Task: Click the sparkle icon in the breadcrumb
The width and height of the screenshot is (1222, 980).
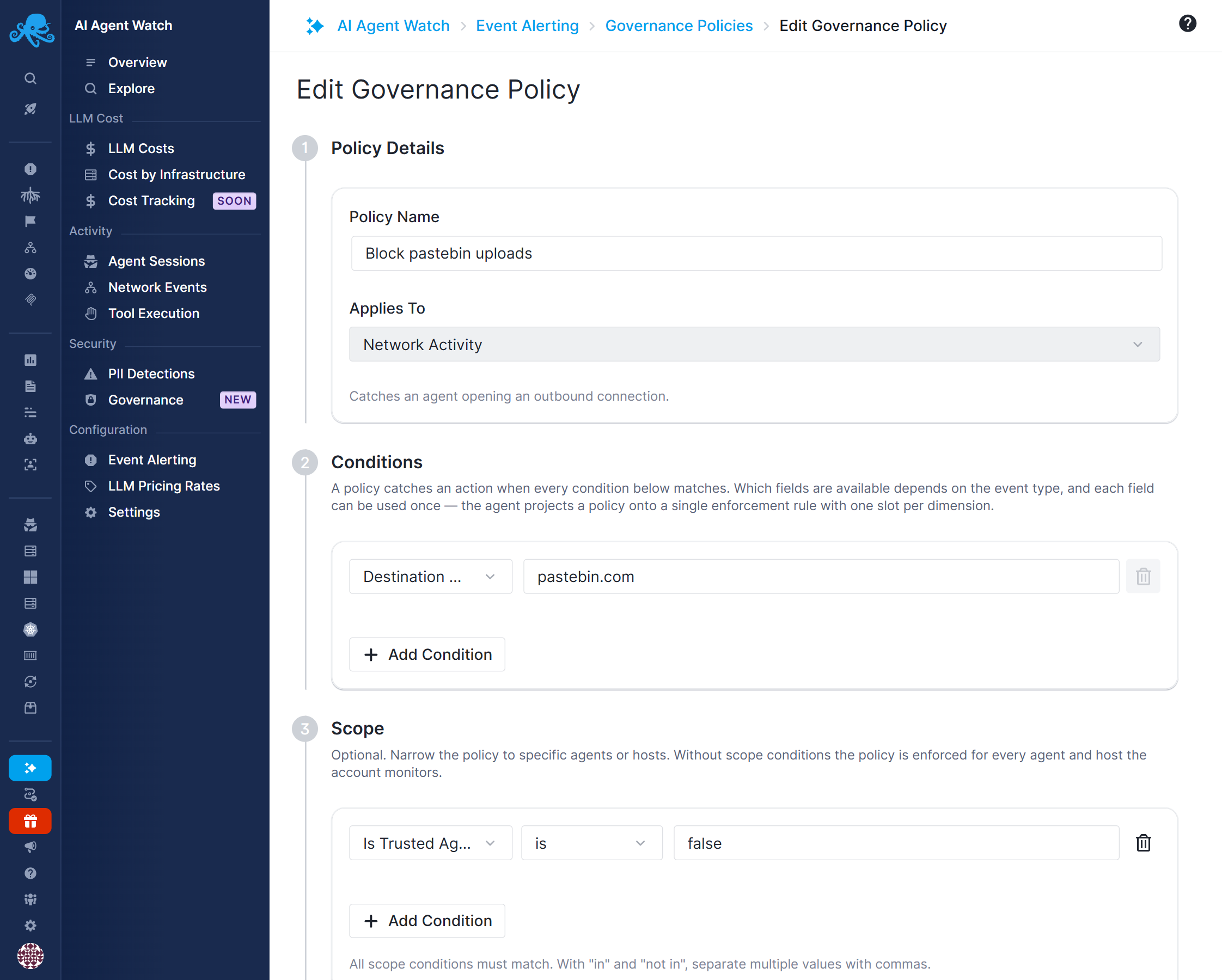Action: (315, 26)
